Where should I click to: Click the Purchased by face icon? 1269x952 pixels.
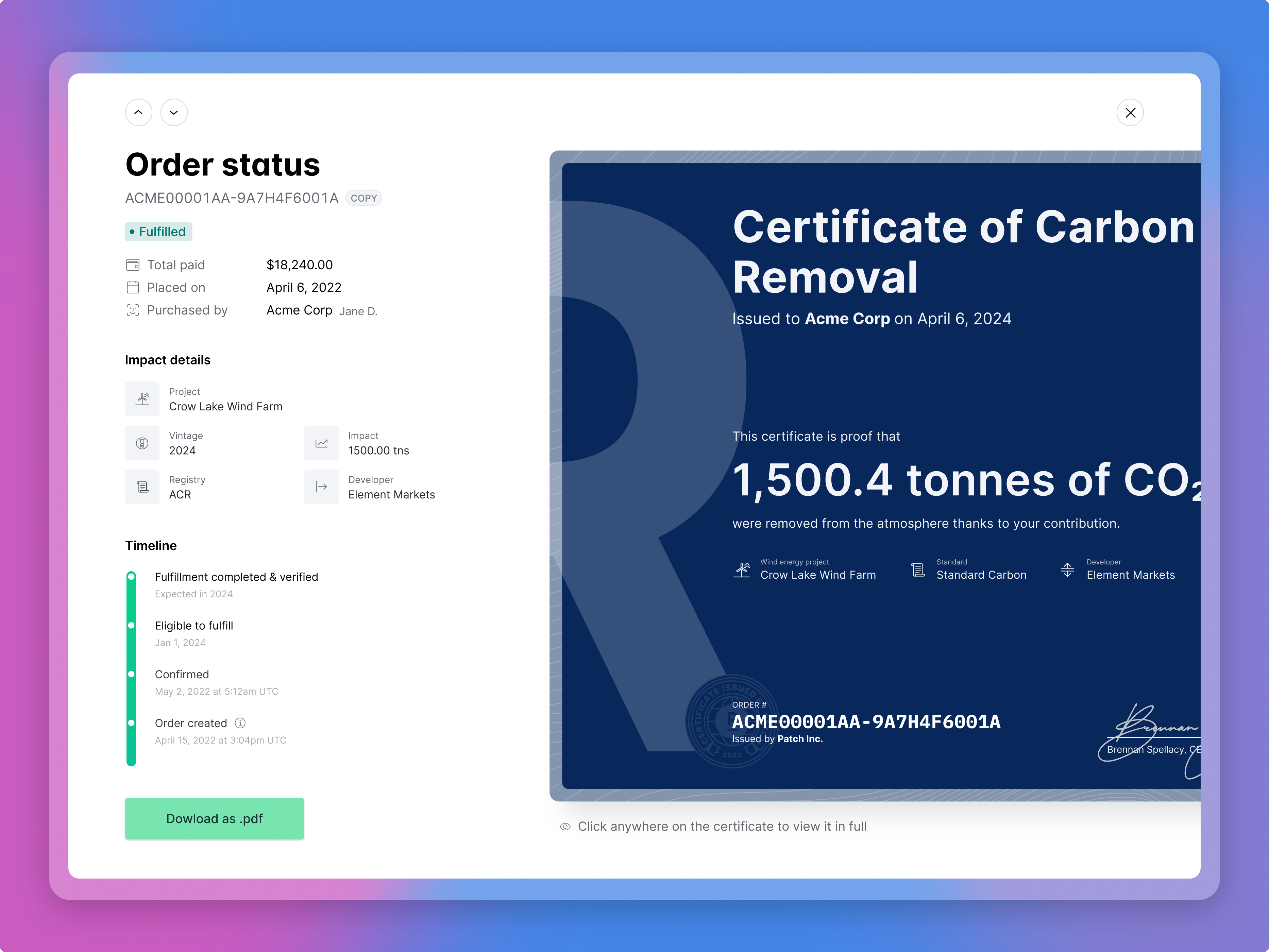[x=133, y=310]
